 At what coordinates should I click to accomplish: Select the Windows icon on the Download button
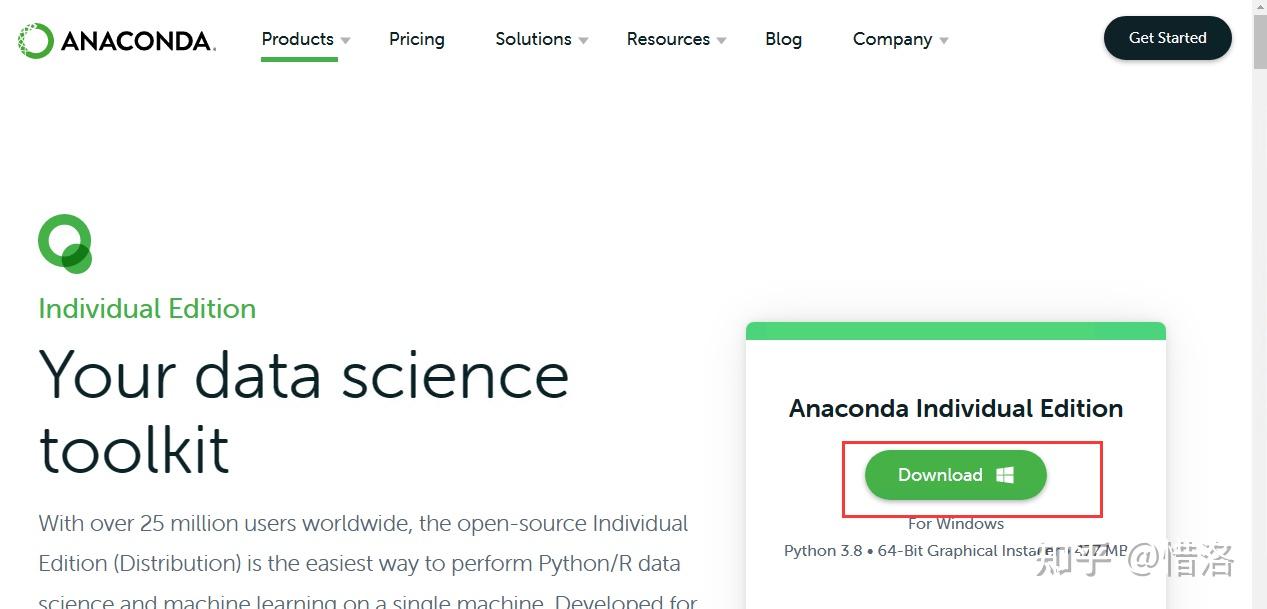click(1005, 474)
